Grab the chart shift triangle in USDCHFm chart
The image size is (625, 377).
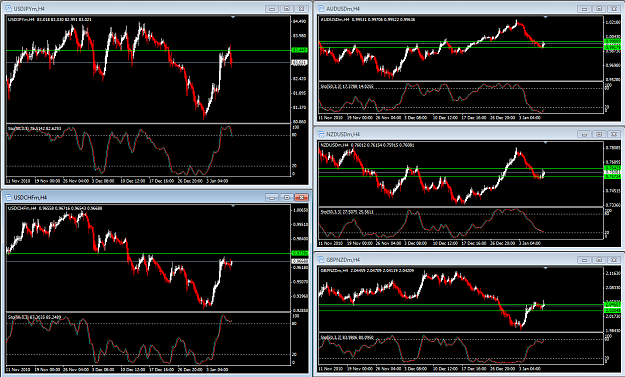233,206
